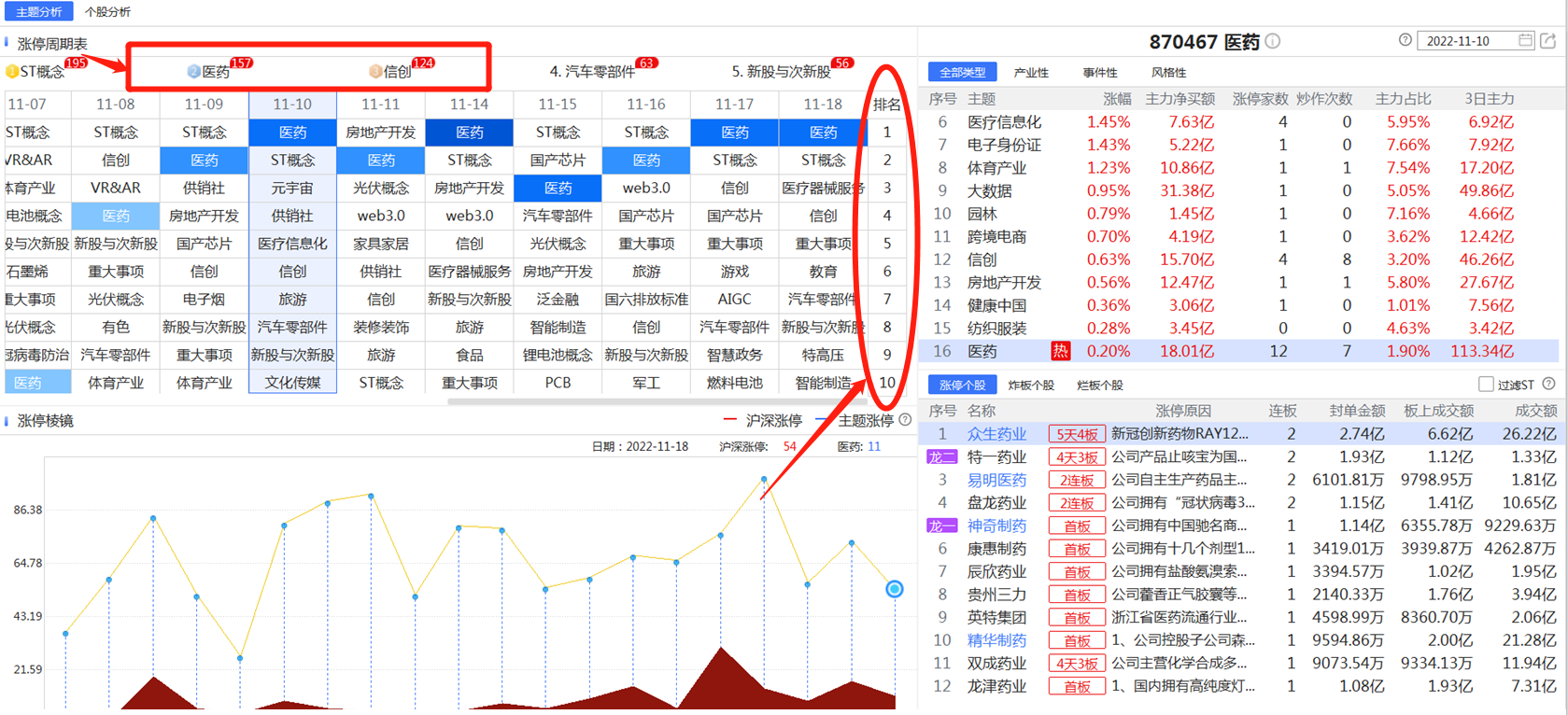This screenshot has width=1568, height=715.
Task: Click the 5天4板 tag for 众生药业
Action: pyautogui.click(x=1077, y=434)
